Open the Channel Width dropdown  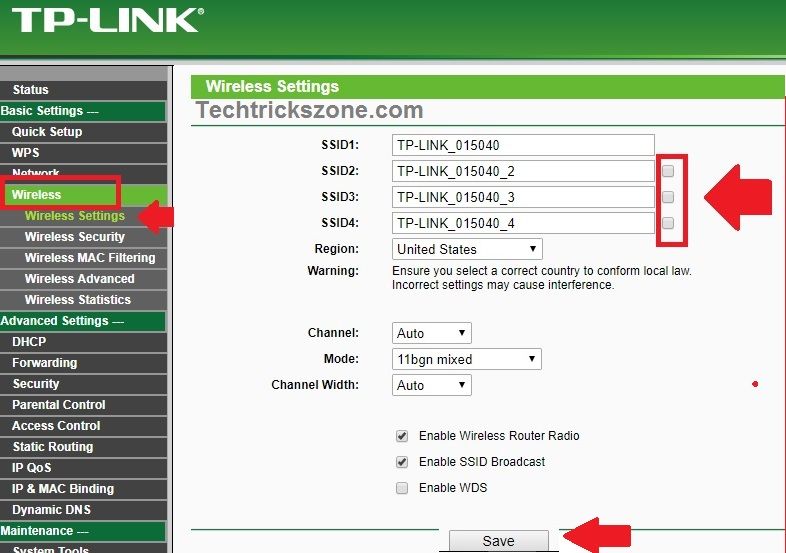coord(431,385)
